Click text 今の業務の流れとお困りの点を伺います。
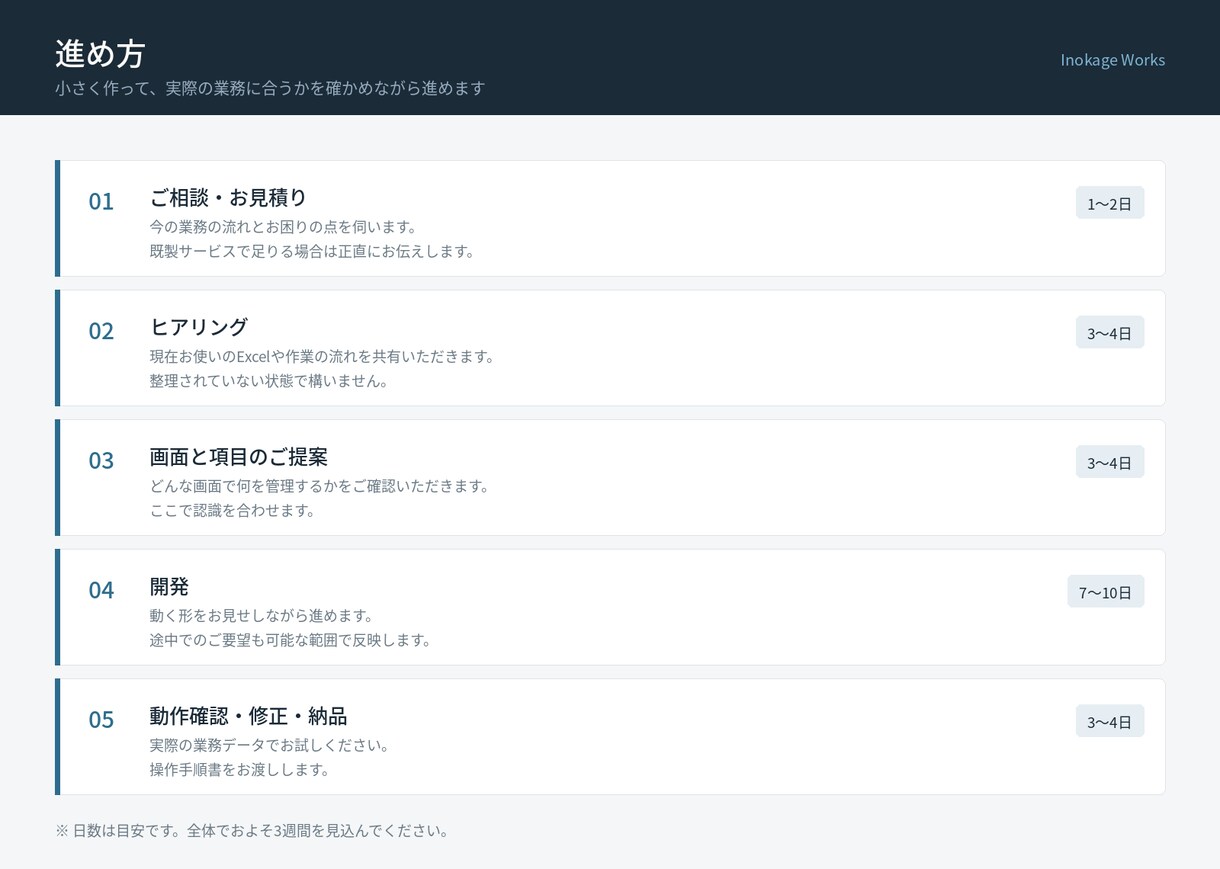Viewport: 1220px width, 869px height. click(x=285, y=227)
